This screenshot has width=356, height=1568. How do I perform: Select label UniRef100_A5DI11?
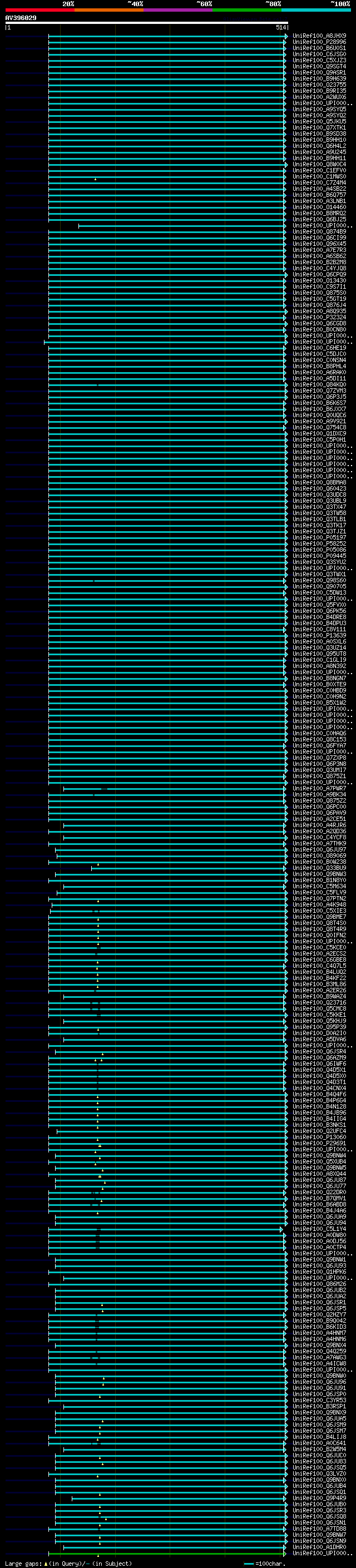[x=319, y=378]
